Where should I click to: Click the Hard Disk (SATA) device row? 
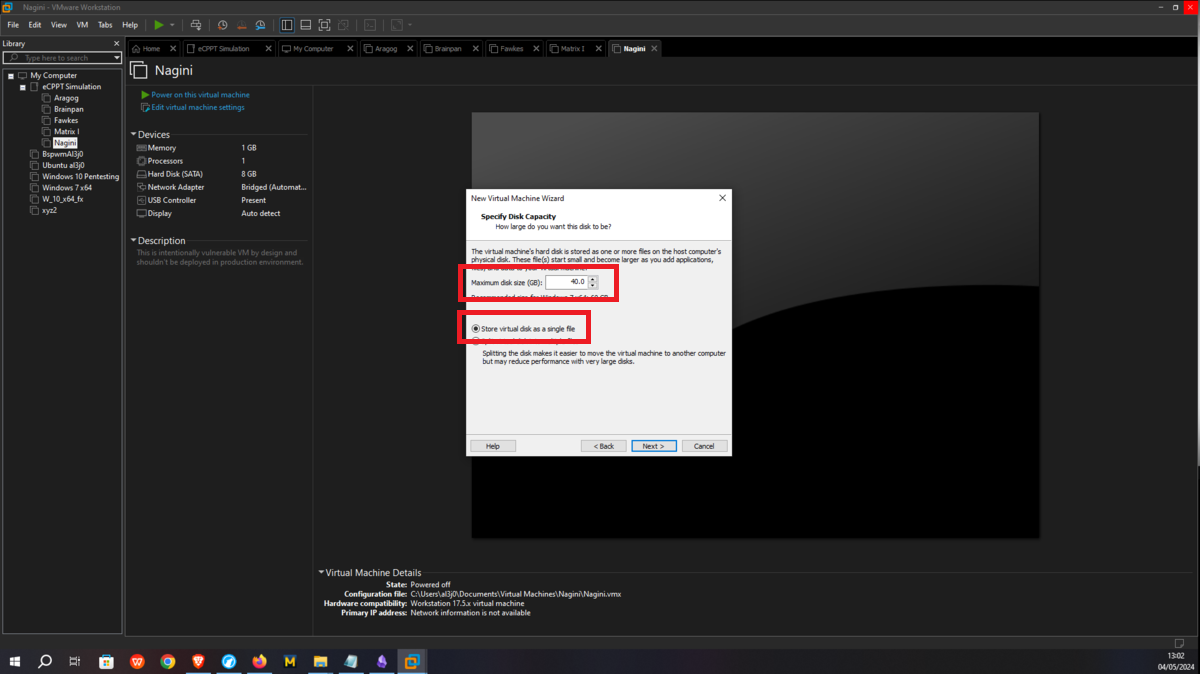(220, 174)
